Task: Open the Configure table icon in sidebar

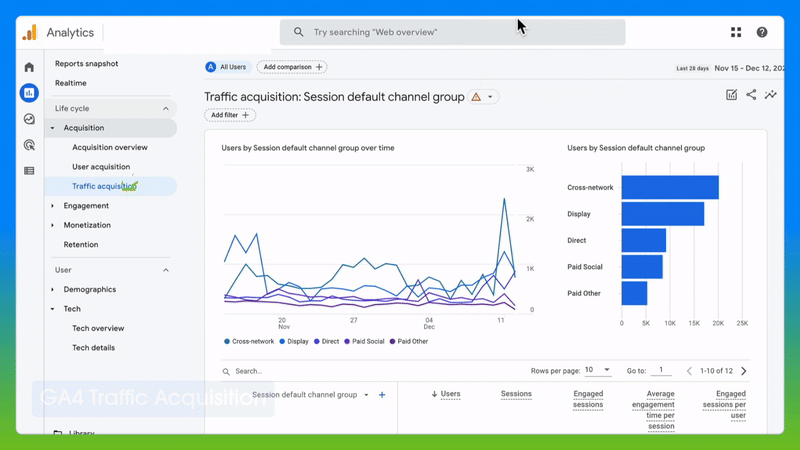Action: tap(29, 171)
